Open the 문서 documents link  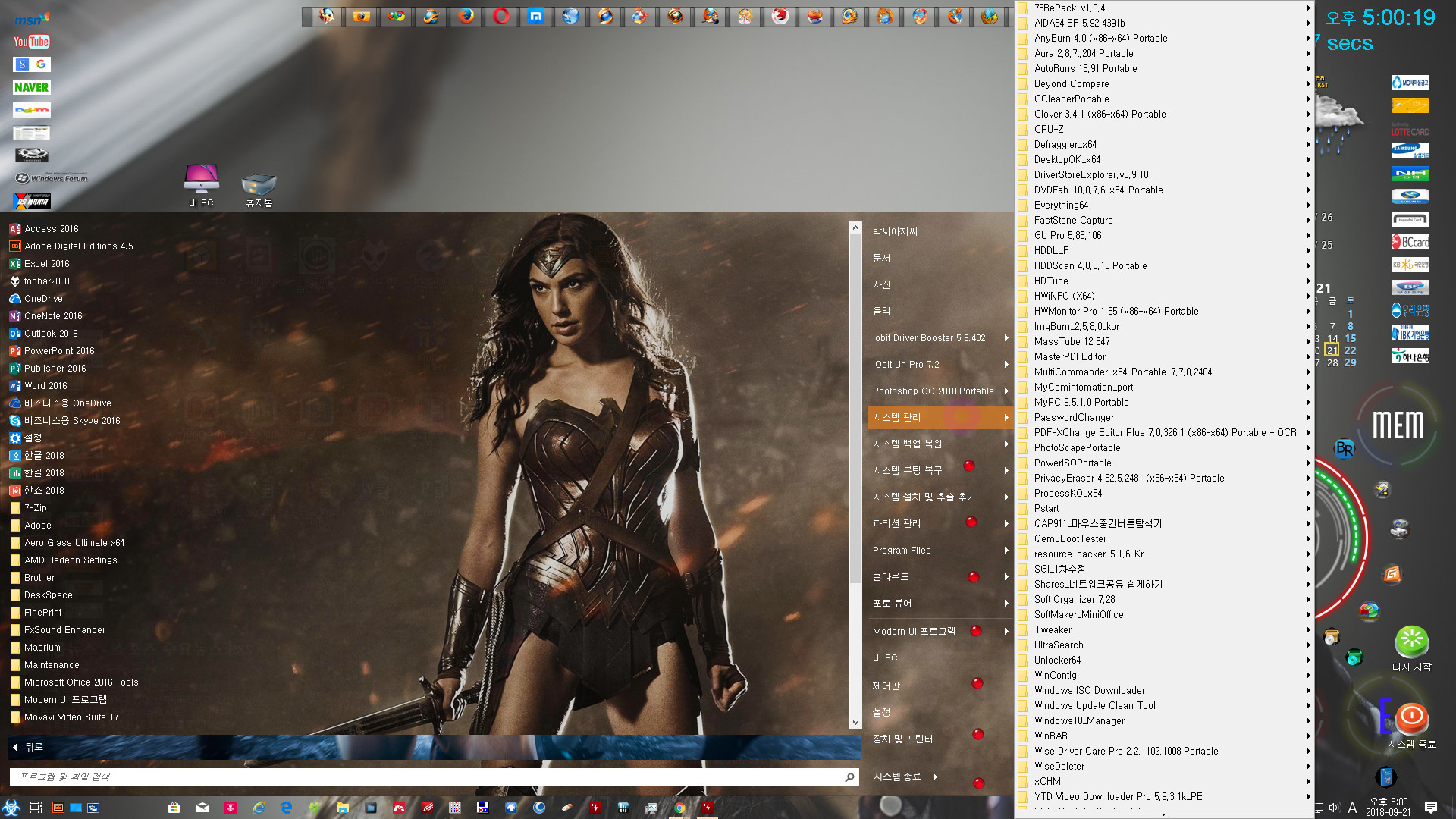(x=881, y=258)
